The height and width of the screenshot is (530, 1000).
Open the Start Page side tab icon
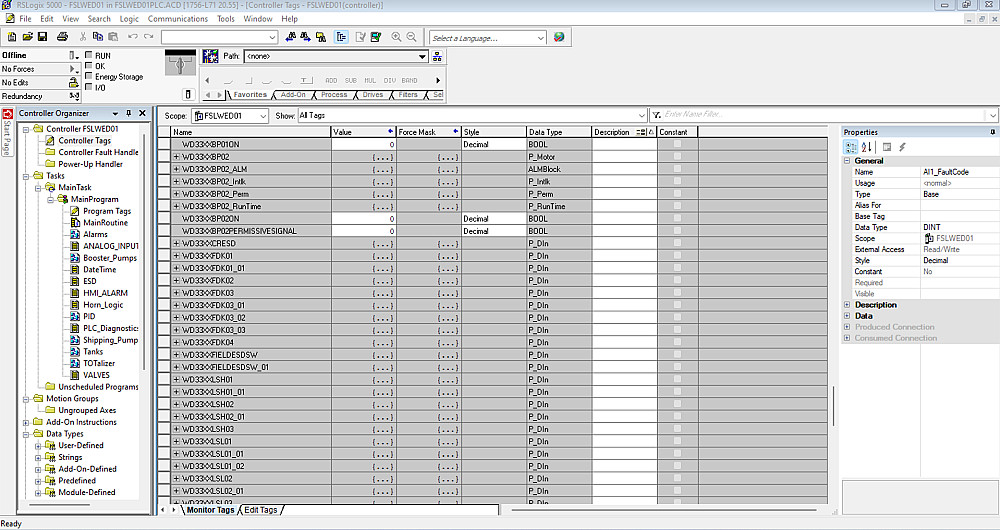[x=8, y=114]
